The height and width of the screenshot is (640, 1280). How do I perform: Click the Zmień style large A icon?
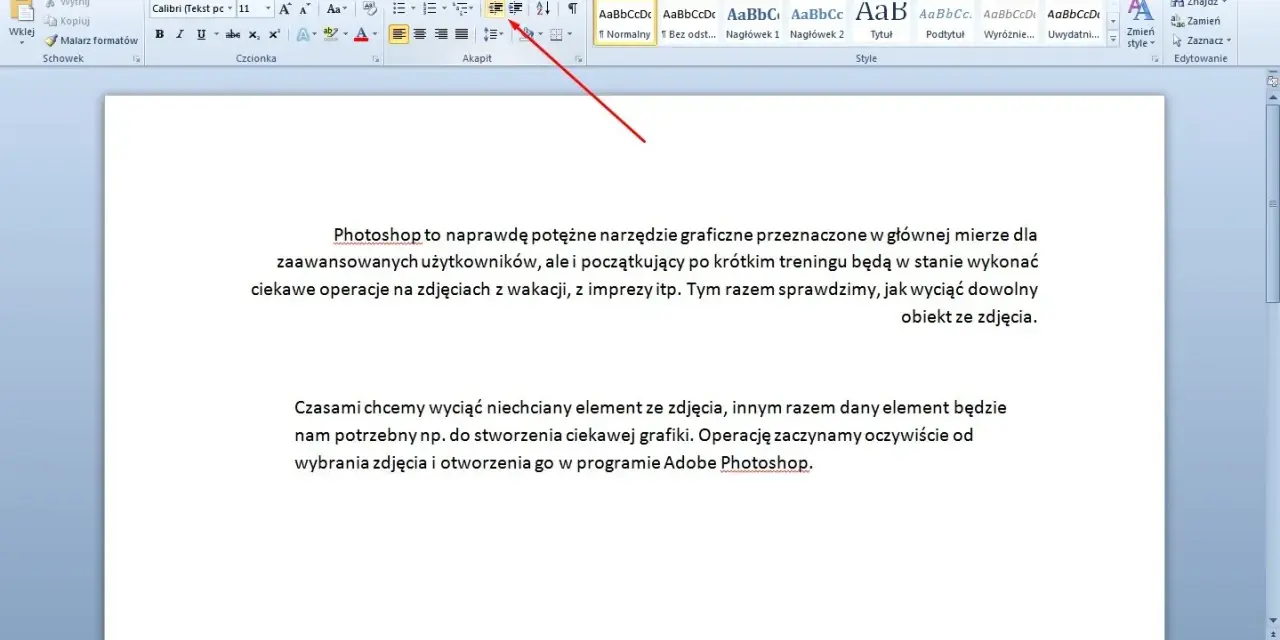[1140, 10]
